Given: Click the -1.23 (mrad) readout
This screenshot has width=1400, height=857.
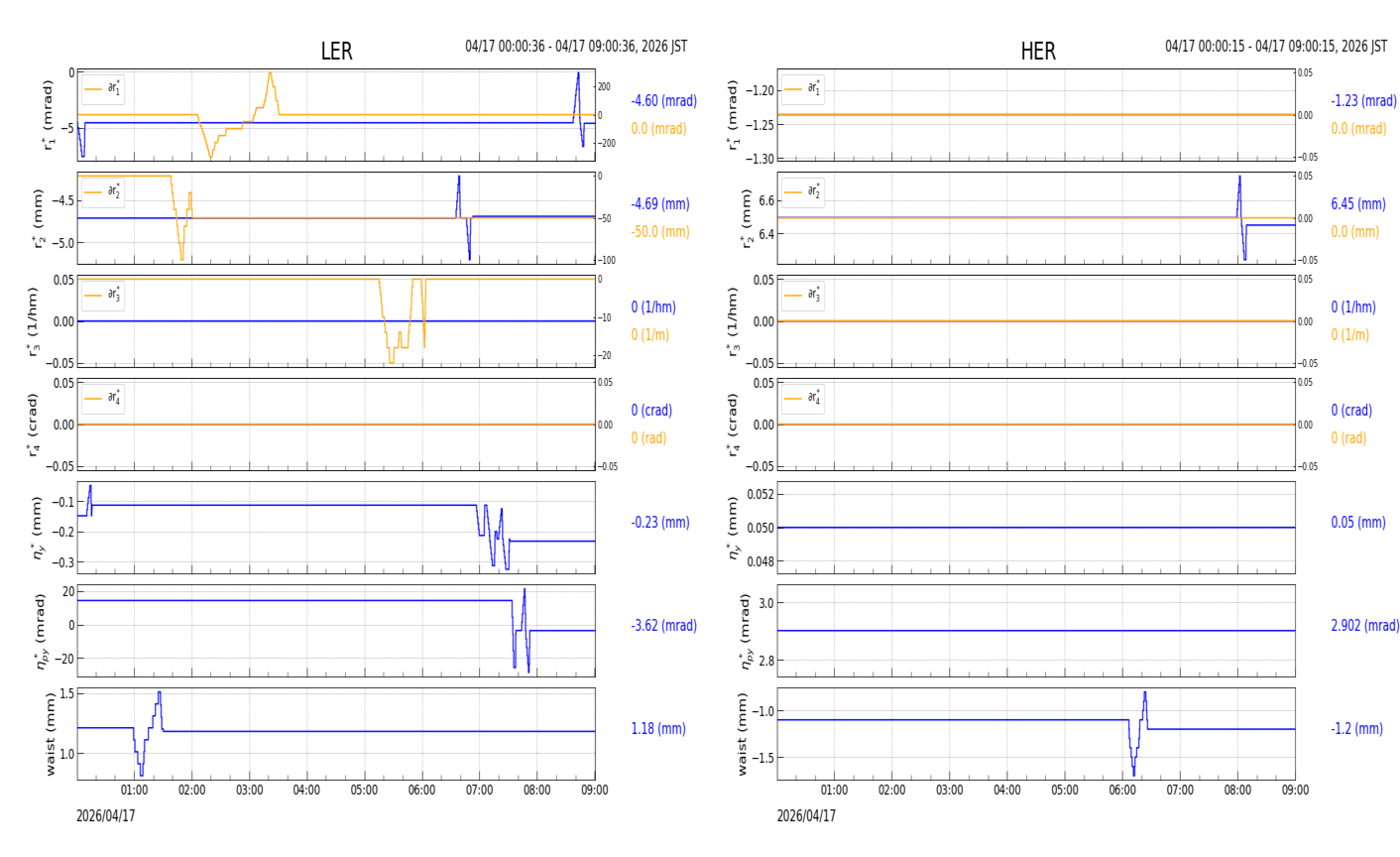Looking at the screenshot, I should pos(1363,101).
